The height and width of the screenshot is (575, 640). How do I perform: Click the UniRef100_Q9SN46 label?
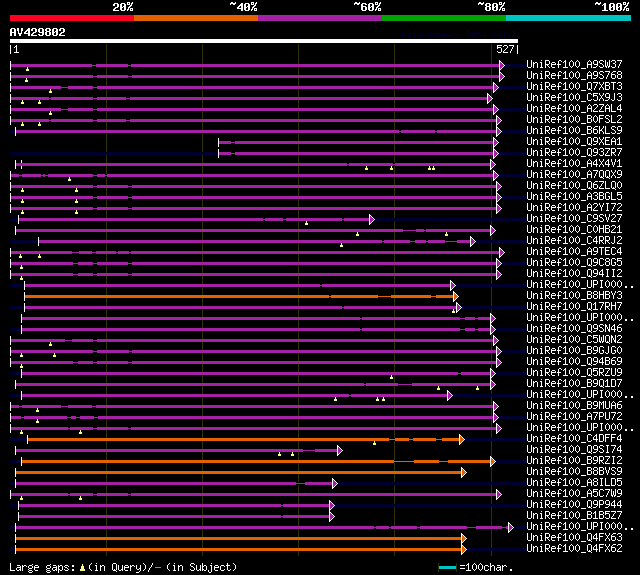574,329
